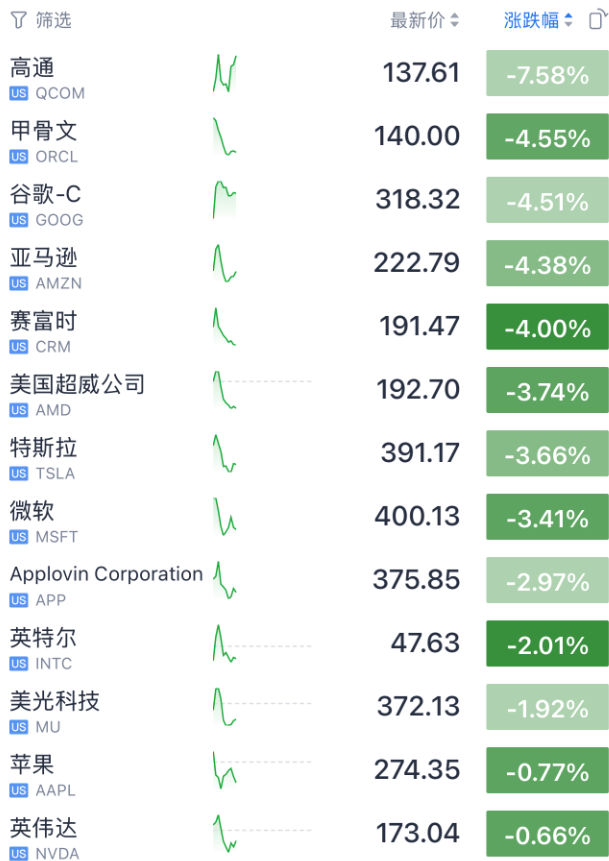
Task: Tap the -4.00% badge for 赛富时
Action: (x=546, y=326)
